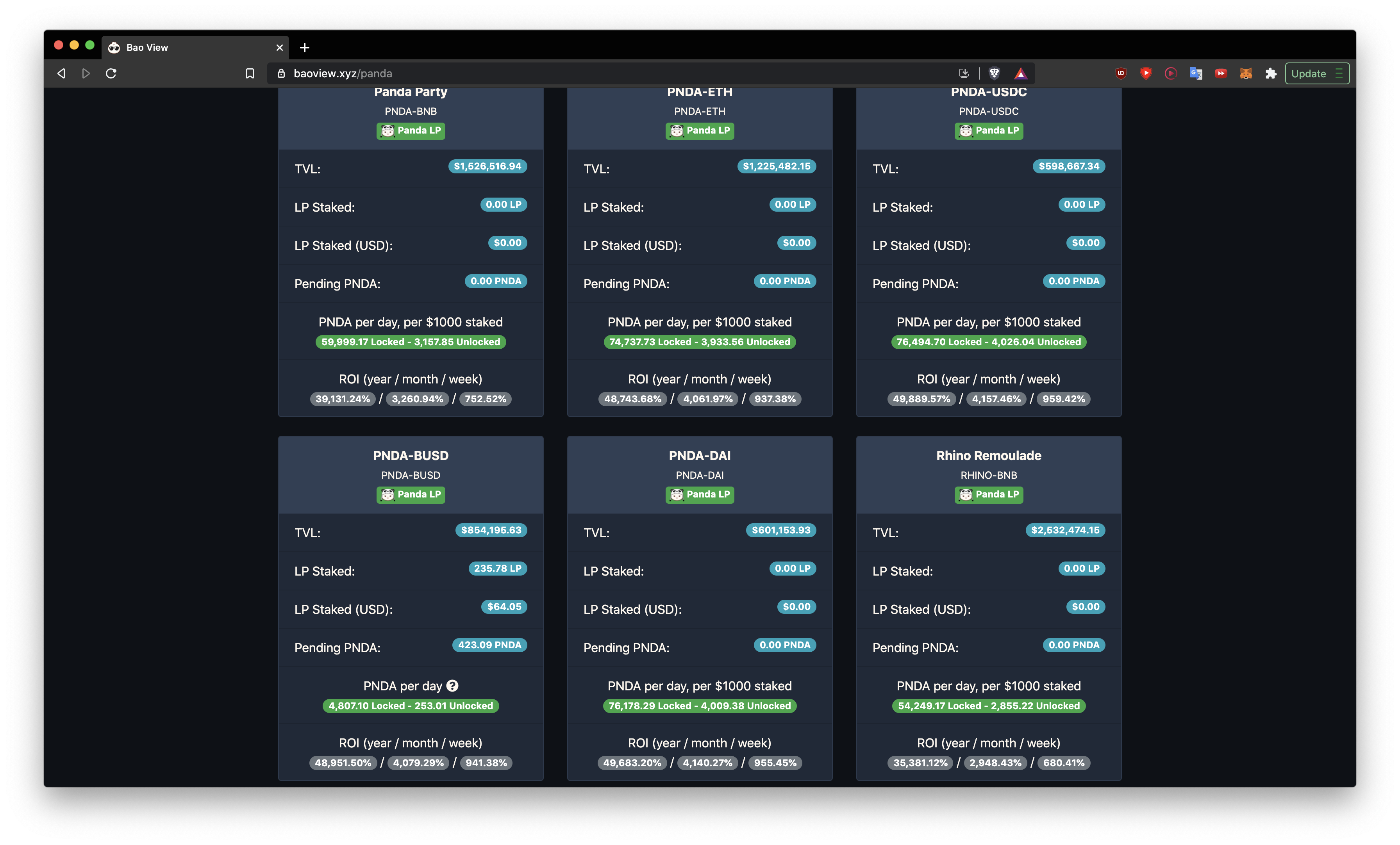Open a new browser tab
The image size is (1400, 845).
[x=305, y=48]
